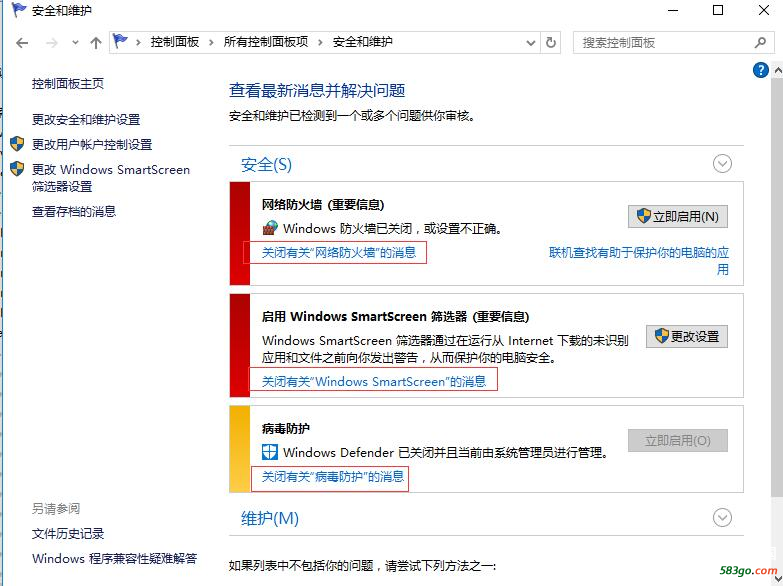Click scrollbar down arrow

click(778, 579)
